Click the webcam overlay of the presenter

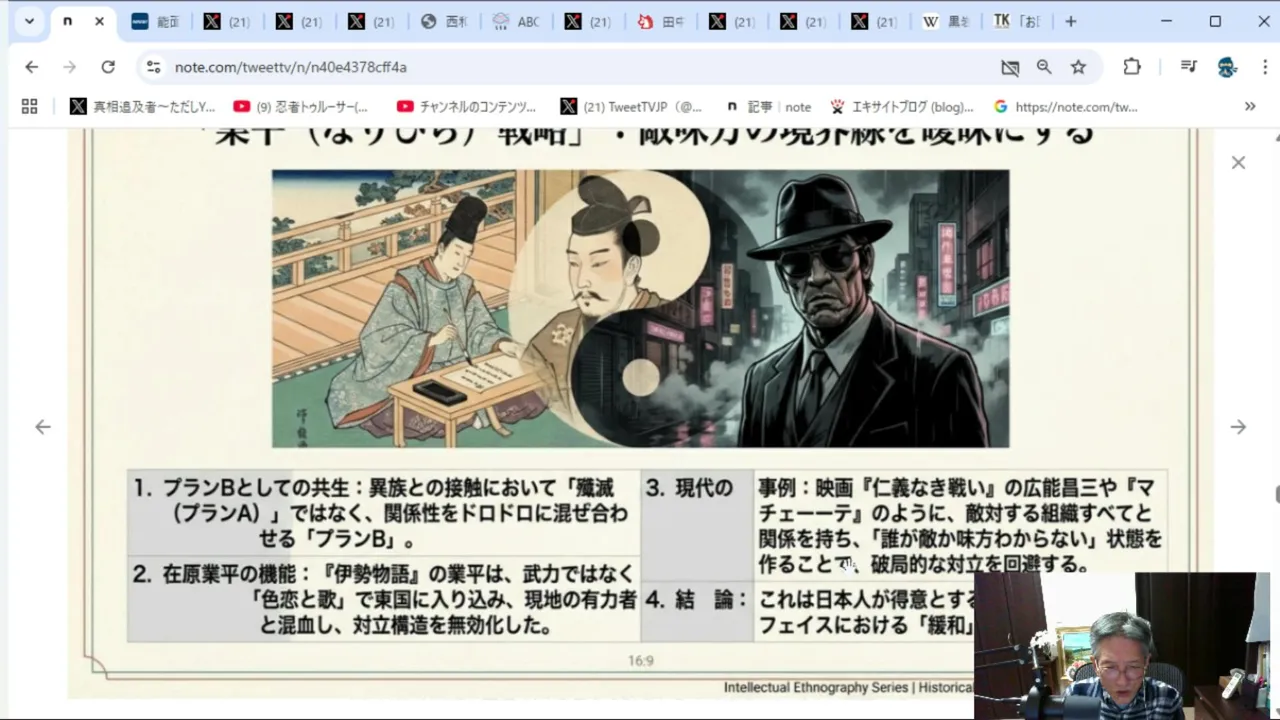coord(1120,646)
